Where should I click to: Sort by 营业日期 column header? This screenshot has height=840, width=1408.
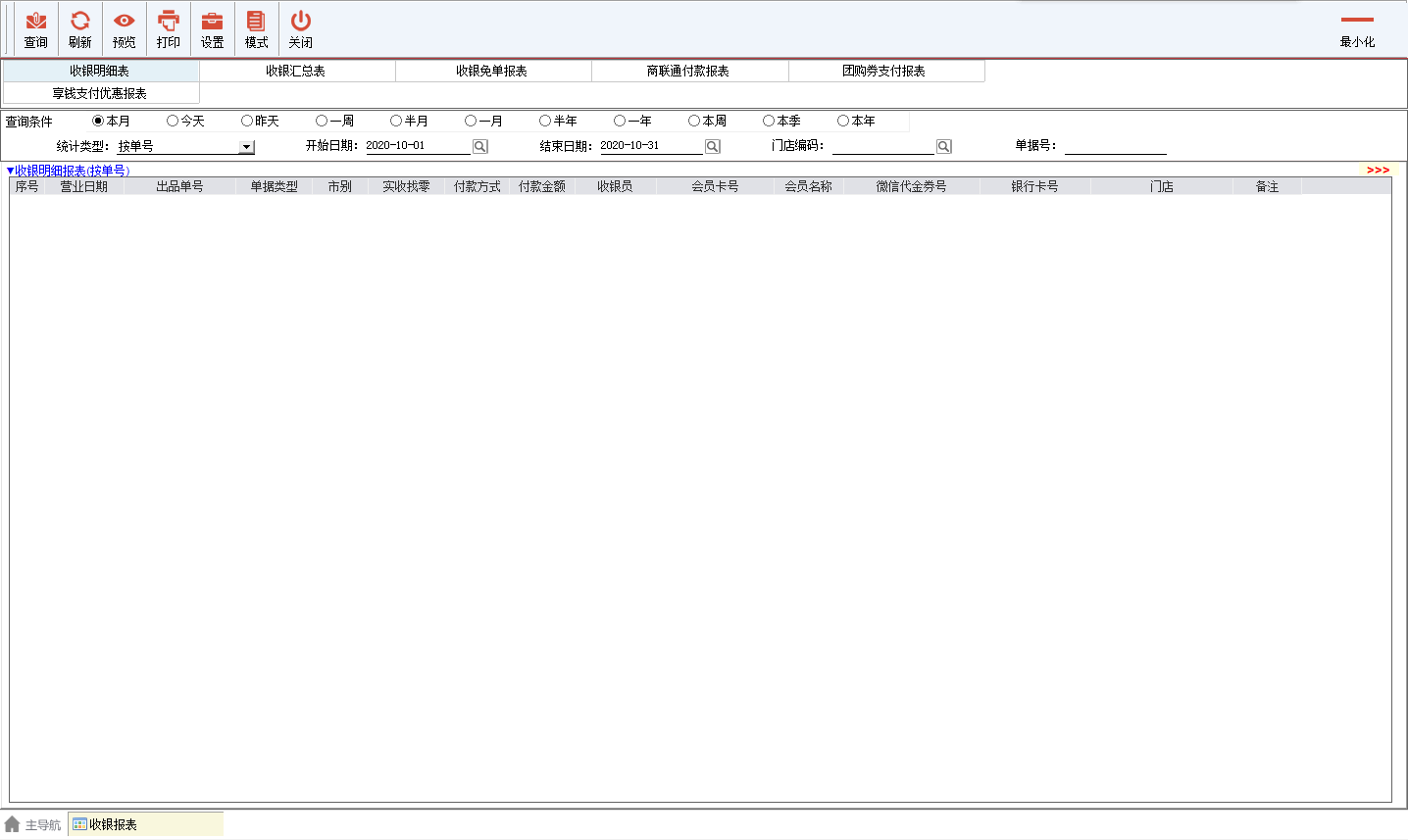pyautogui.click(x=84, y=186)
